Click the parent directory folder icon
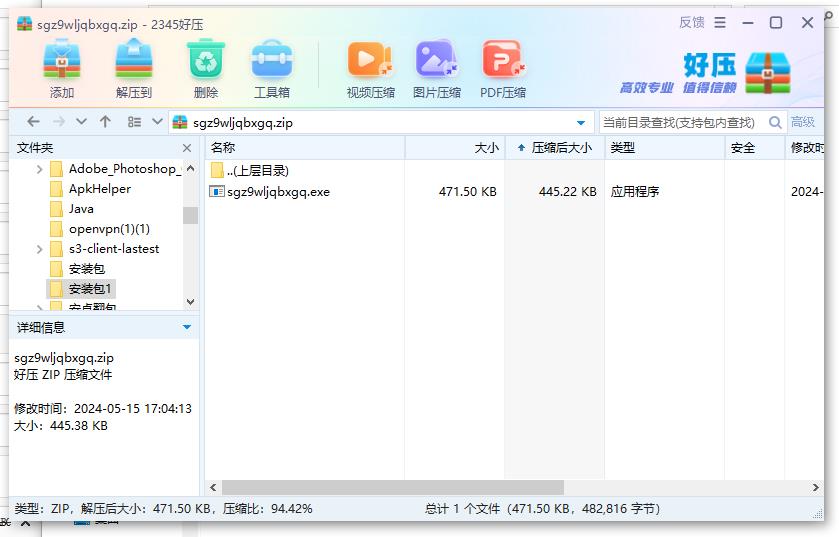The image size is (839, 537). (x=217, y=171)
